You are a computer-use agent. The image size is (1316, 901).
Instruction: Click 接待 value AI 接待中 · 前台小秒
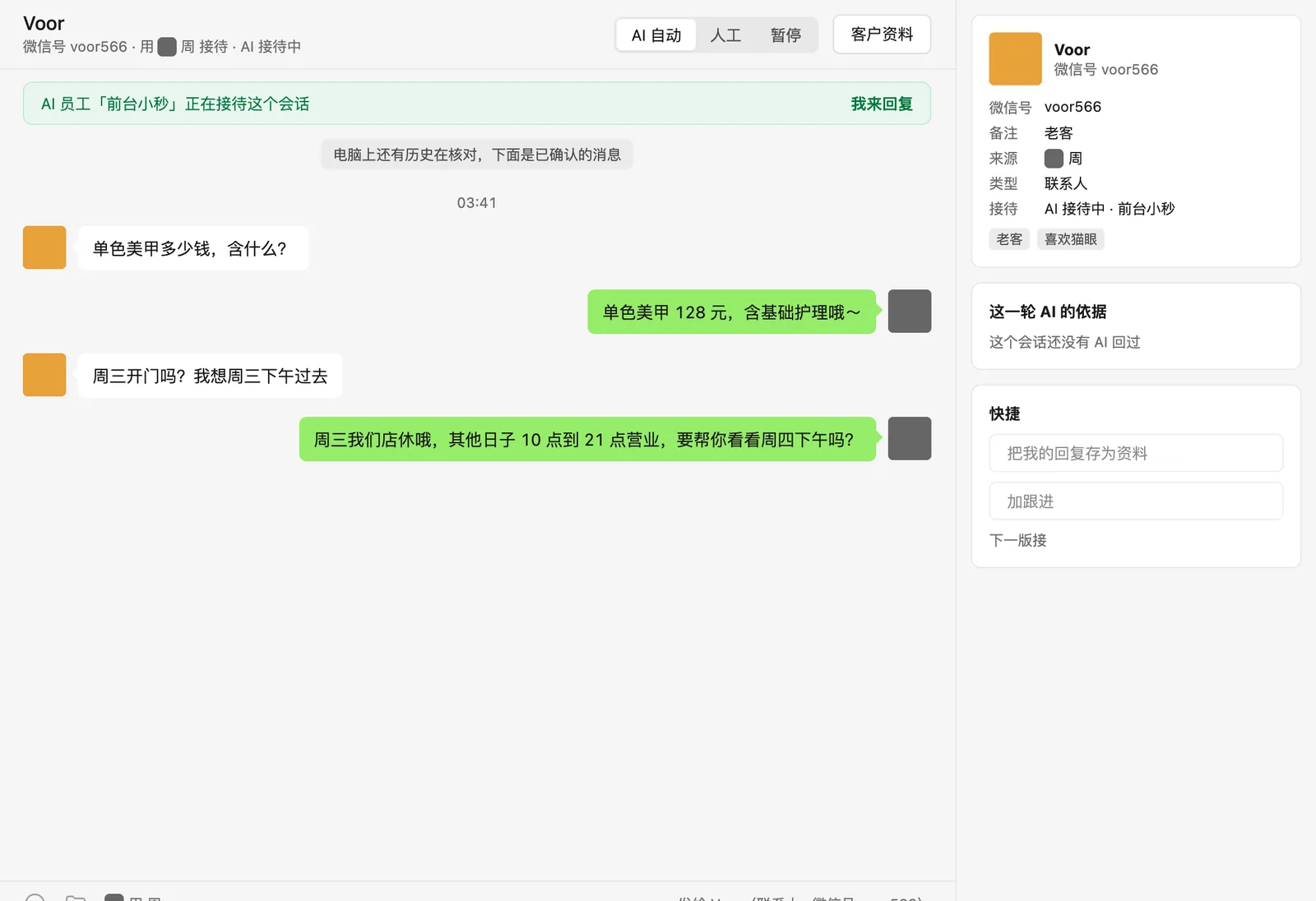(x=1110, y=209)
